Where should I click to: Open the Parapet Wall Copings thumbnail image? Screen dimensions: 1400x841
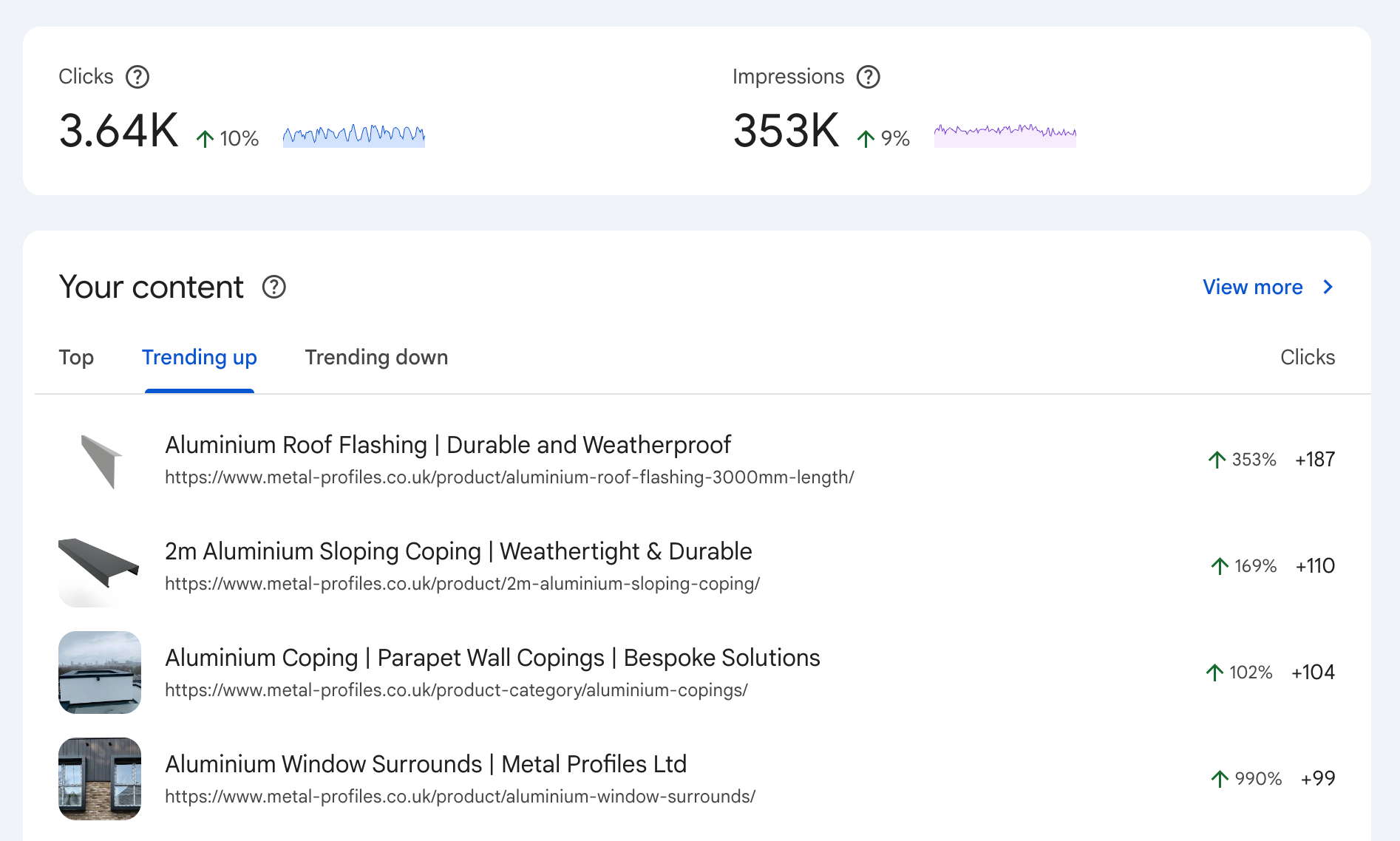(x=100, y=673)
